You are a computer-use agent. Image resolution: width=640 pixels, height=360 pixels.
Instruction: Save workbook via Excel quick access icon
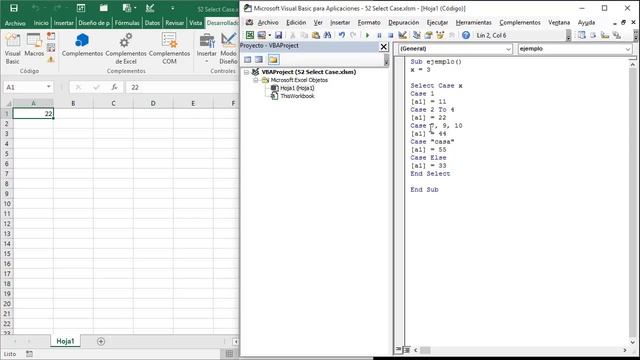tap(14, 8)
